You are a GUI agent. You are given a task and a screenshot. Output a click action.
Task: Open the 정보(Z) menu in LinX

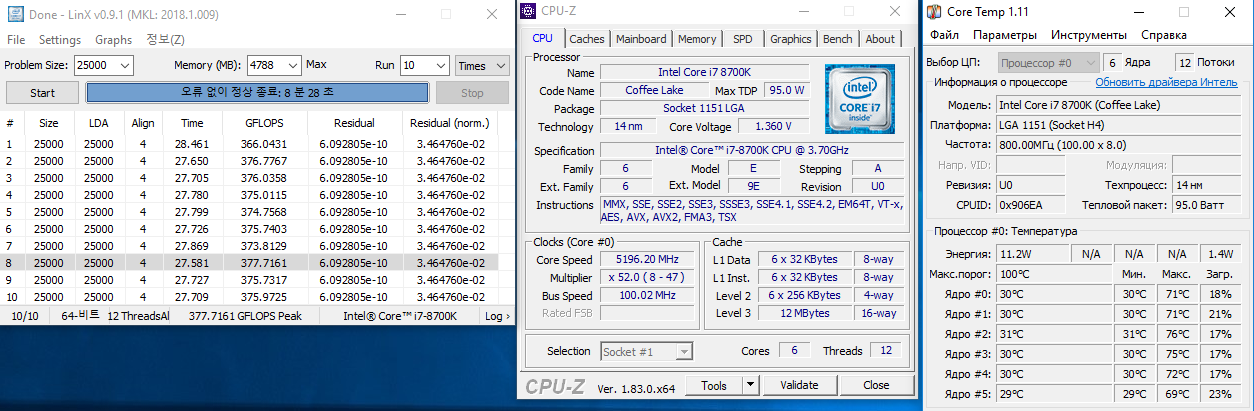coord(165,40)
